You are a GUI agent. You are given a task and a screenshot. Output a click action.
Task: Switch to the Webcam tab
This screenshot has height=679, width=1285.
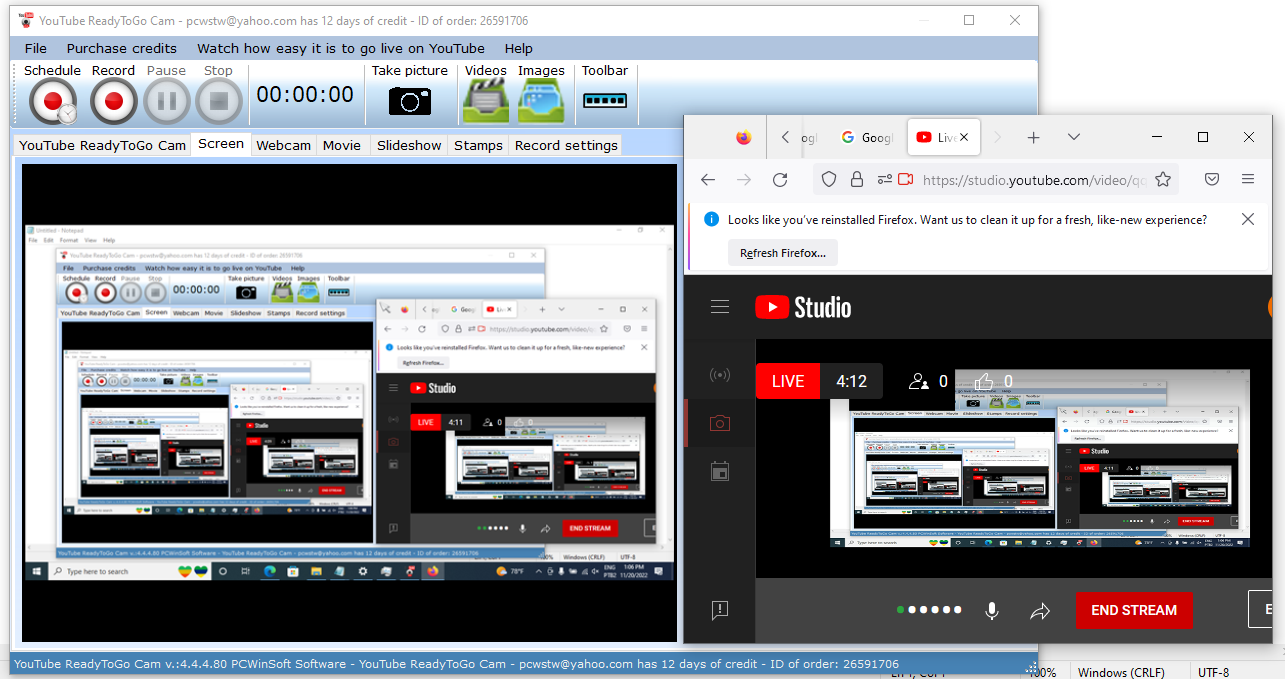tap(284, 145)
